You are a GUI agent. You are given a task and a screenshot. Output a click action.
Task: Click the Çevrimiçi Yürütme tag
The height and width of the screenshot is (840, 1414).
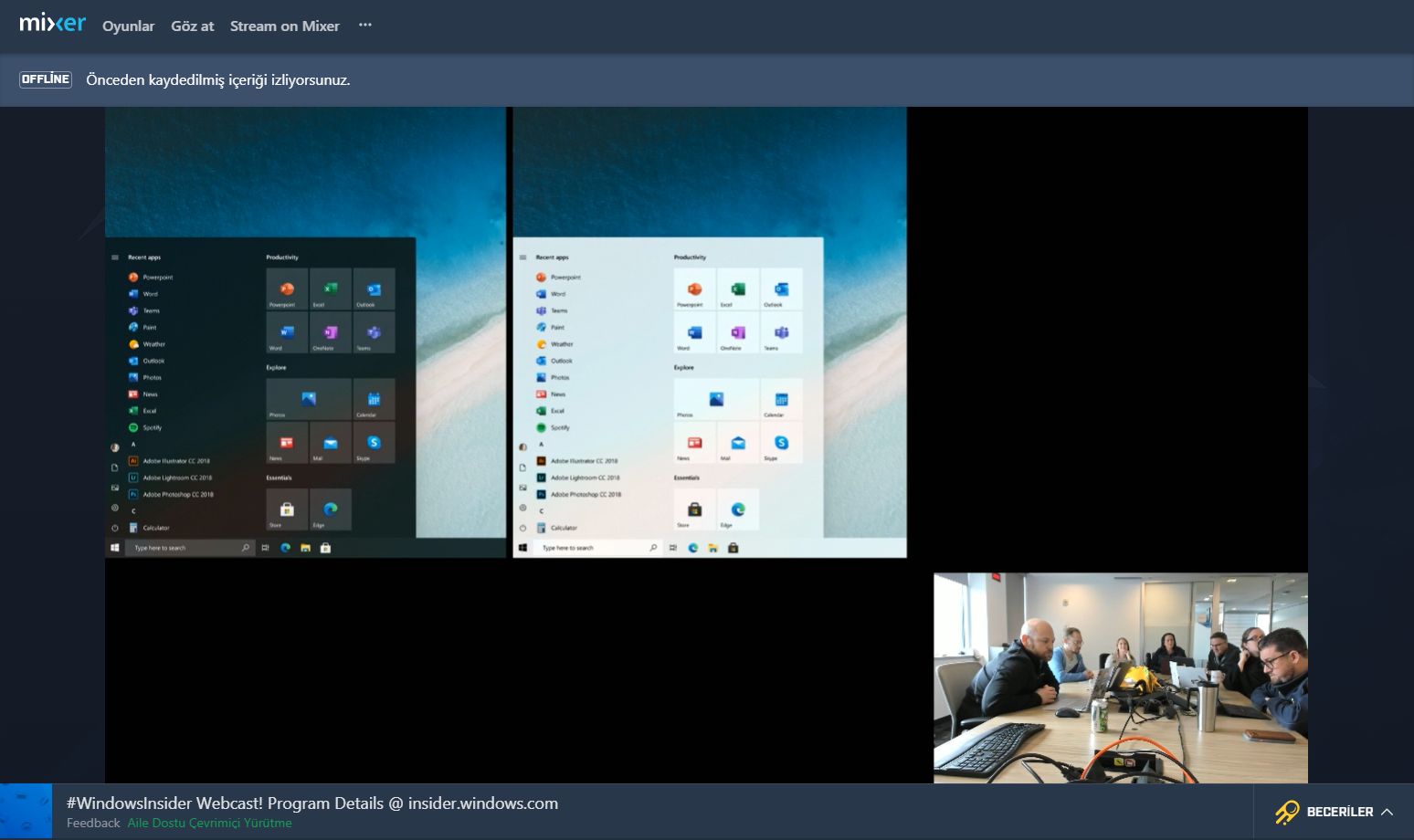tap(240, 824)
